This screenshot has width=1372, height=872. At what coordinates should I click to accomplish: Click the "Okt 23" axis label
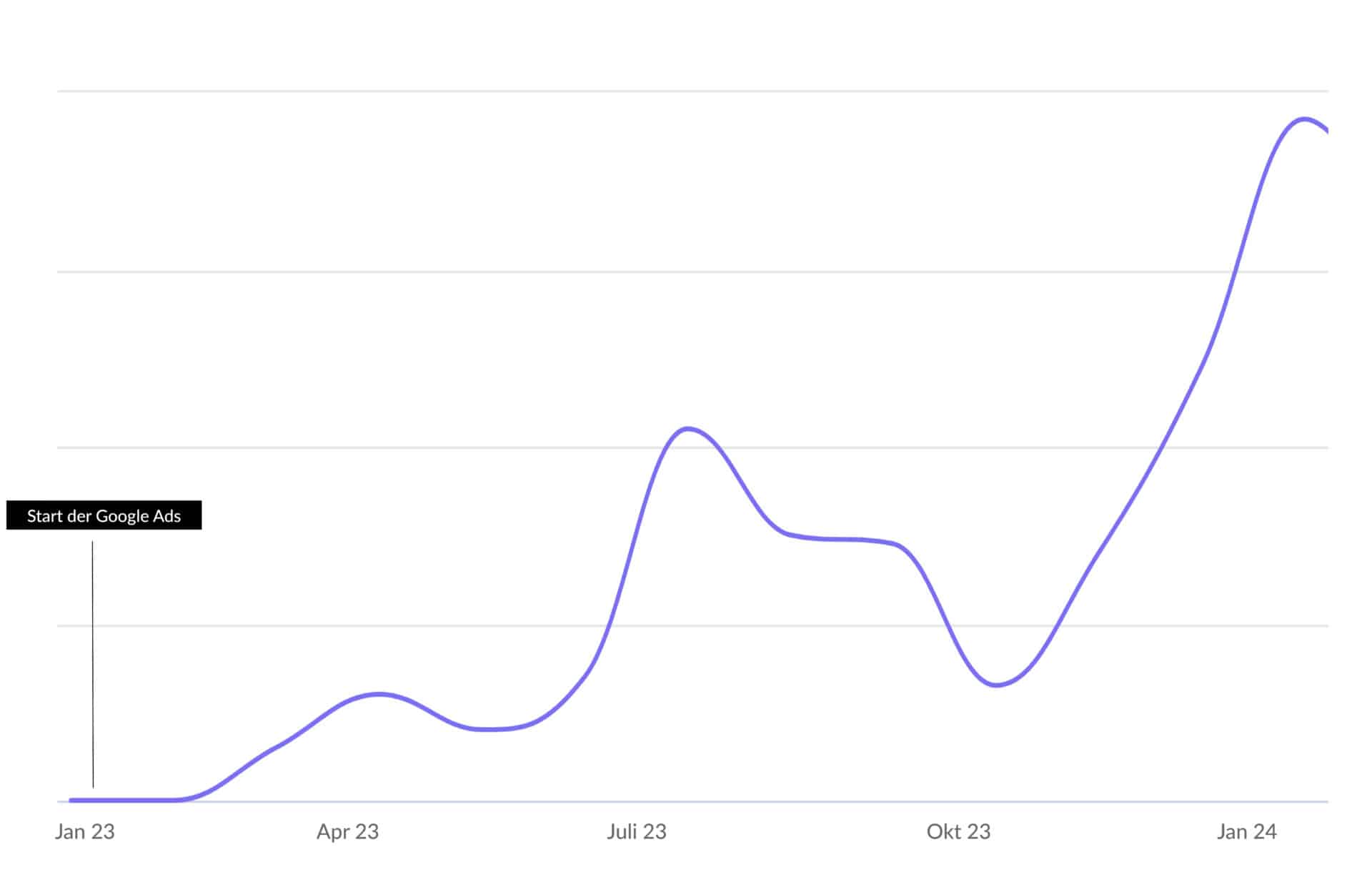tap(958, 831)
